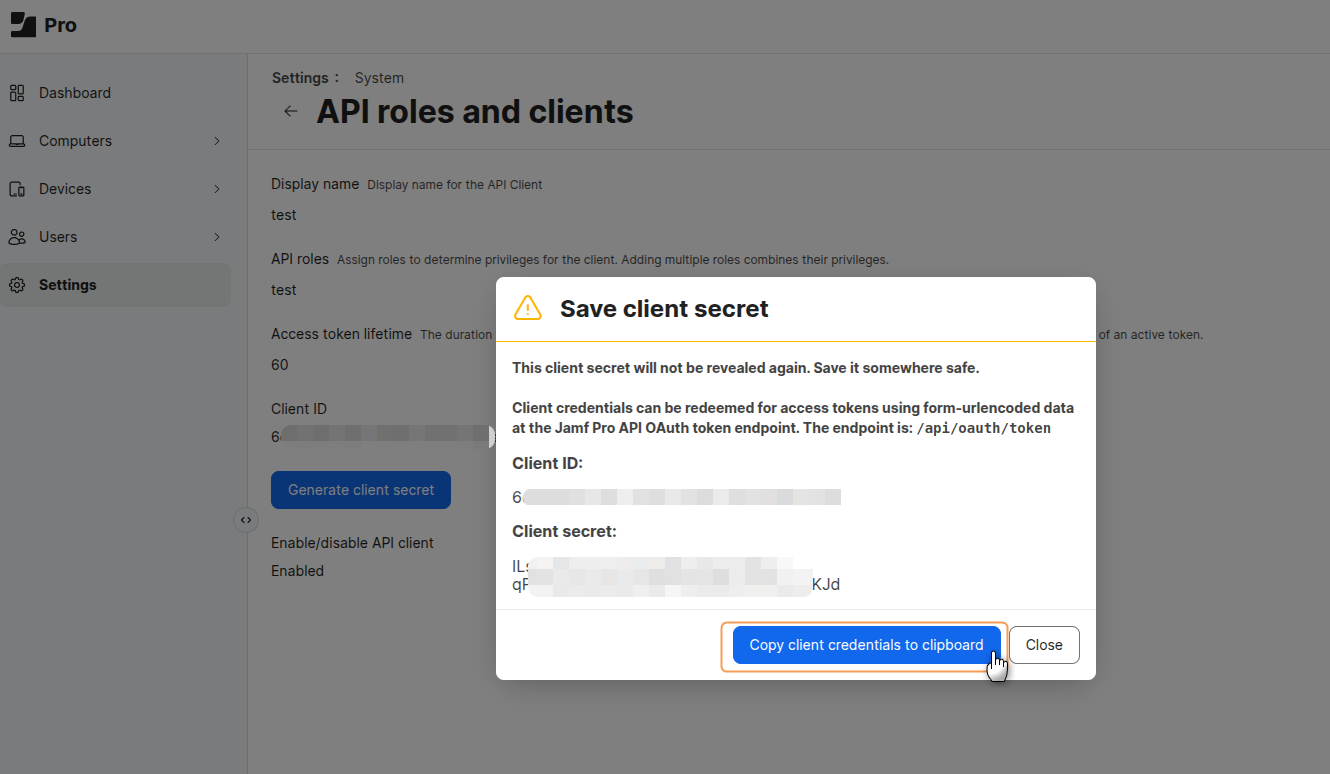Click the Devices icon in sidebar

(17, 189)
